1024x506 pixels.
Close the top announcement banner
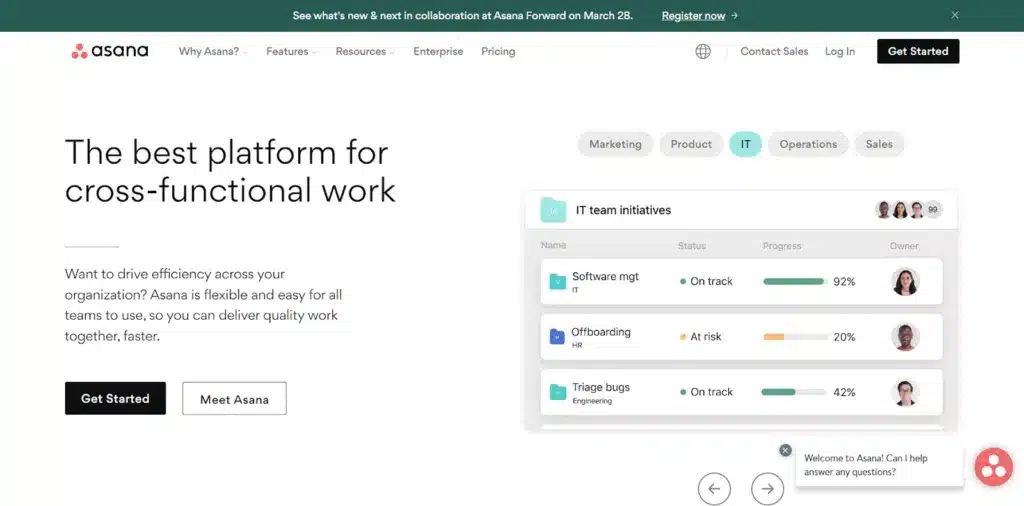(955, 15)
